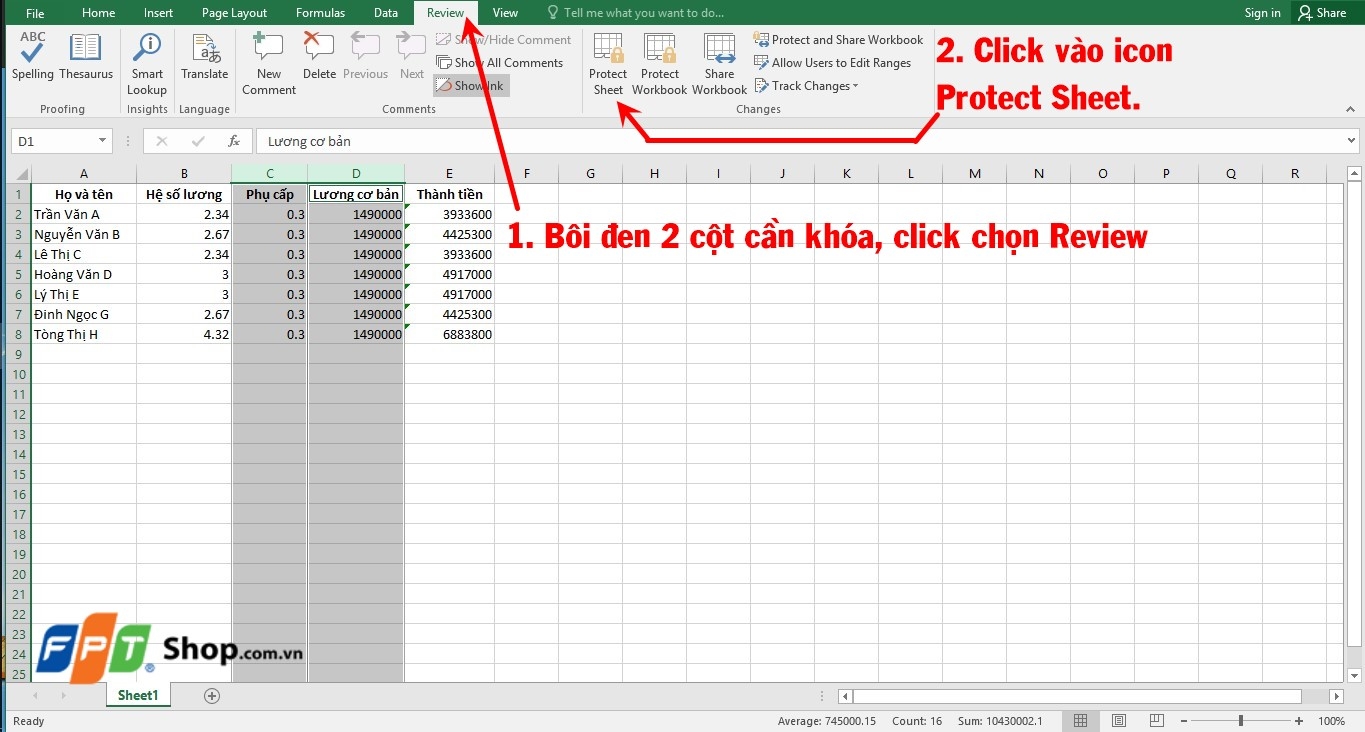The width and height of the screenshot is (1365, 732).
Task: Click Allow Users to Edit Ranges
Action: coord(833,62)
